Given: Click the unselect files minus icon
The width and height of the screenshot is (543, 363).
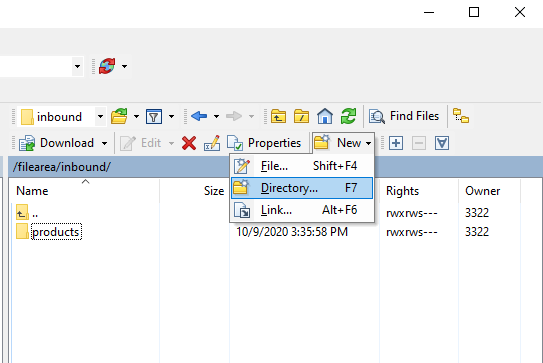Looking at the screenshot, I should click(419, 143).
